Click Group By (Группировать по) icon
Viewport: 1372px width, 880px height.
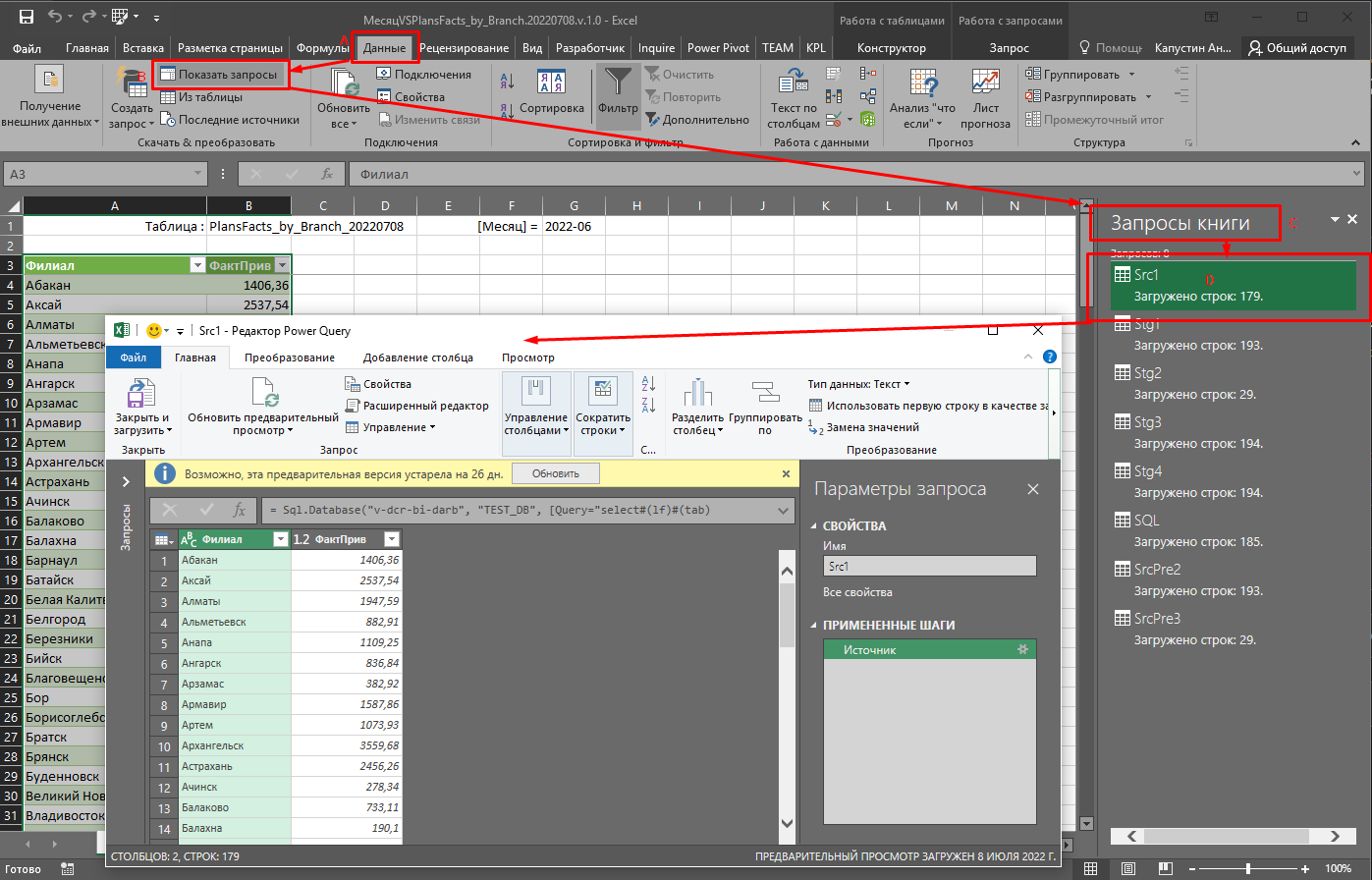(765, 393)
